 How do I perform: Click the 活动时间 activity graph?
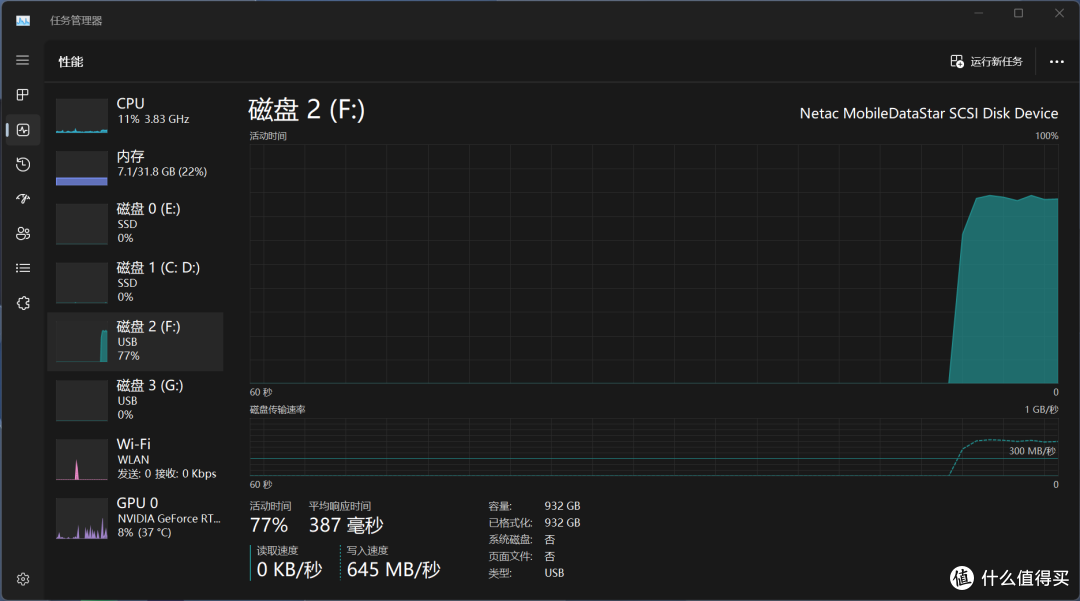(654, 264)
